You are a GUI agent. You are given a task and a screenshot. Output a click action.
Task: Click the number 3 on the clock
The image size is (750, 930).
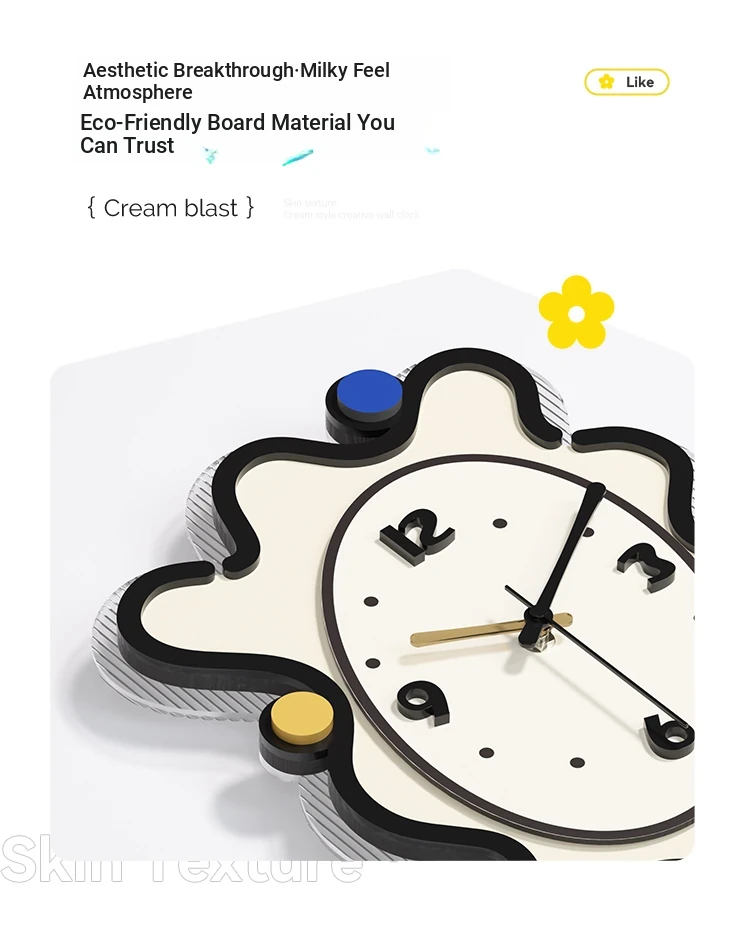[x=646, y=568]
